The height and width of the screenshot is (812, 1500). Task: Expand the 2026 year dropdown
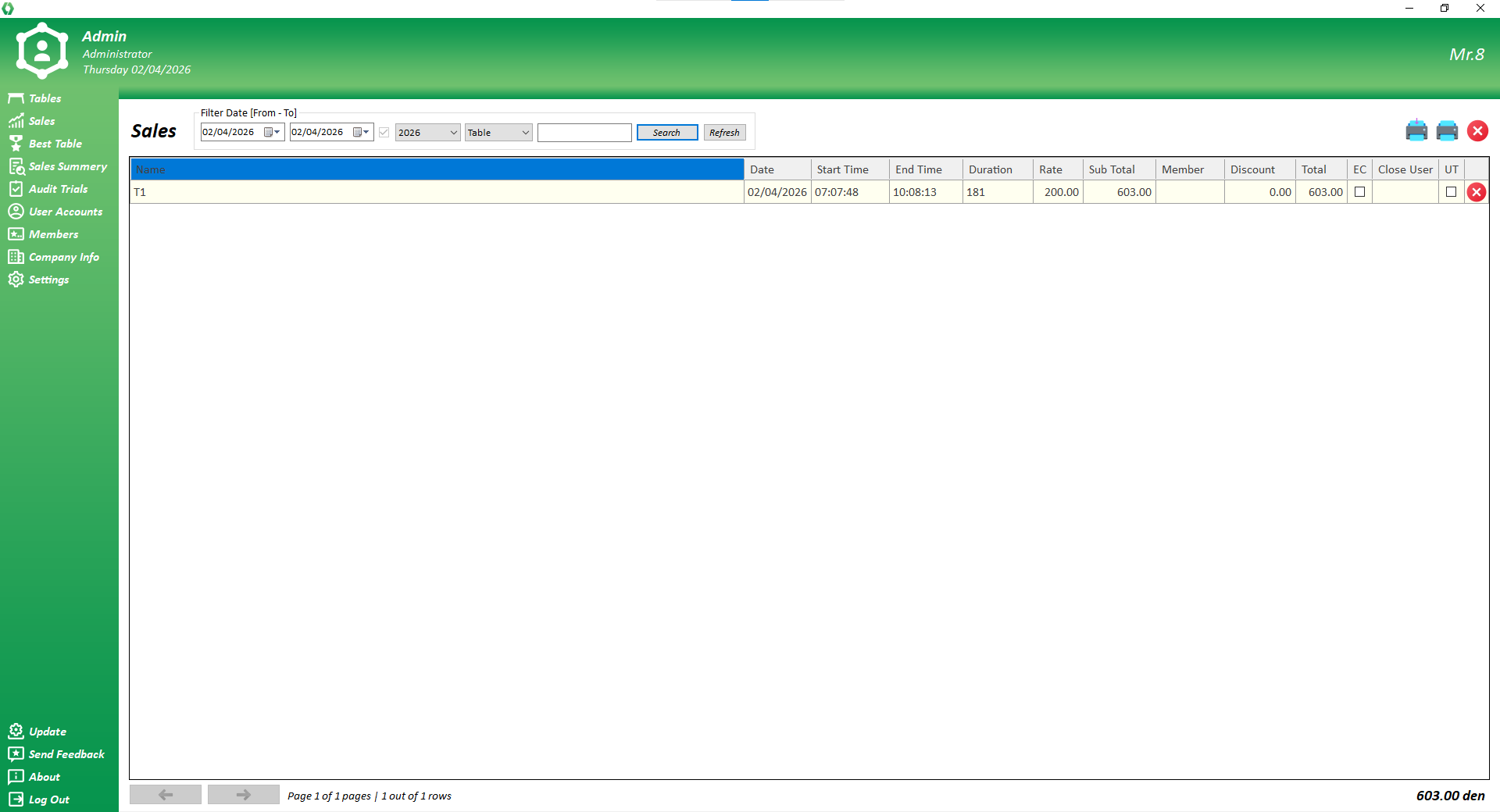(x=453, y=133)
